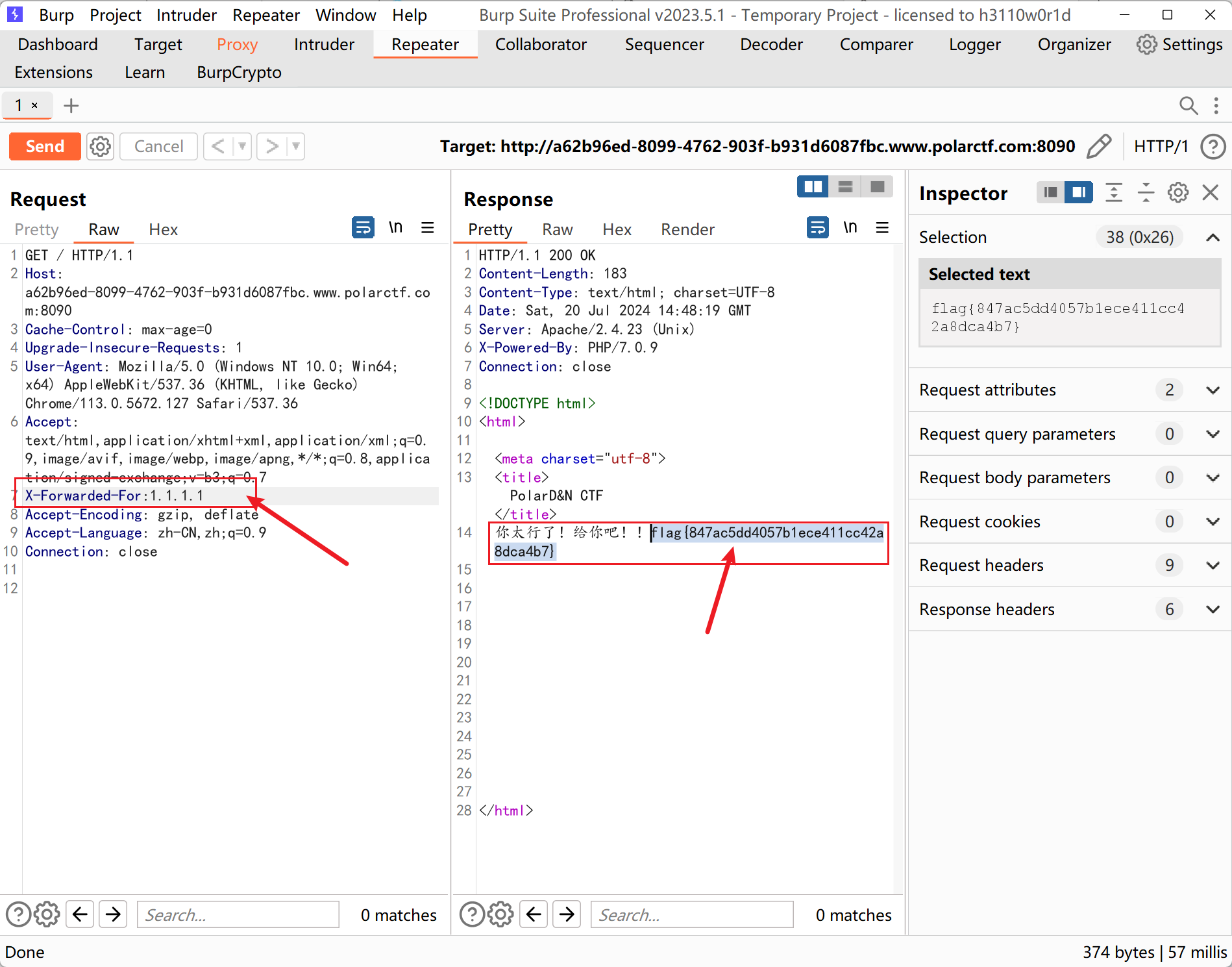Expand Request attributes section
This screenshot has width=1232, height=967.
[1212, 390]
